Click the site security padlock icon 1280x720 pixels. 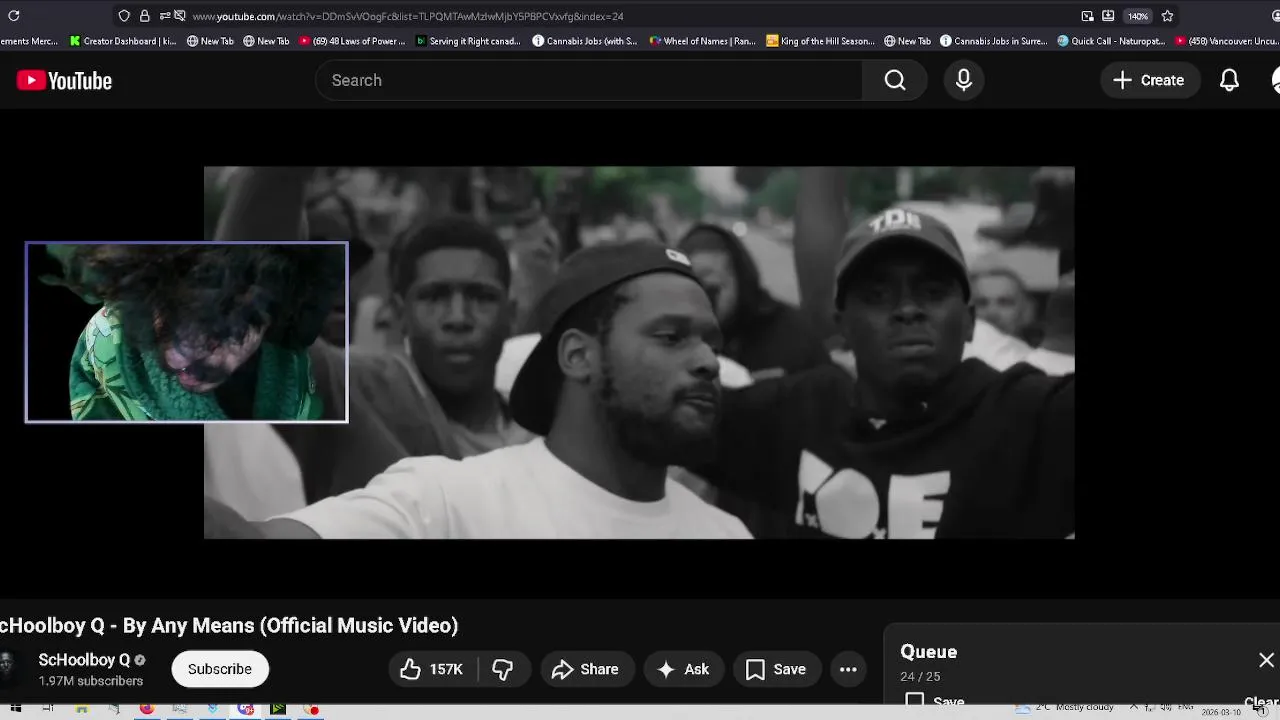point(145,16)
